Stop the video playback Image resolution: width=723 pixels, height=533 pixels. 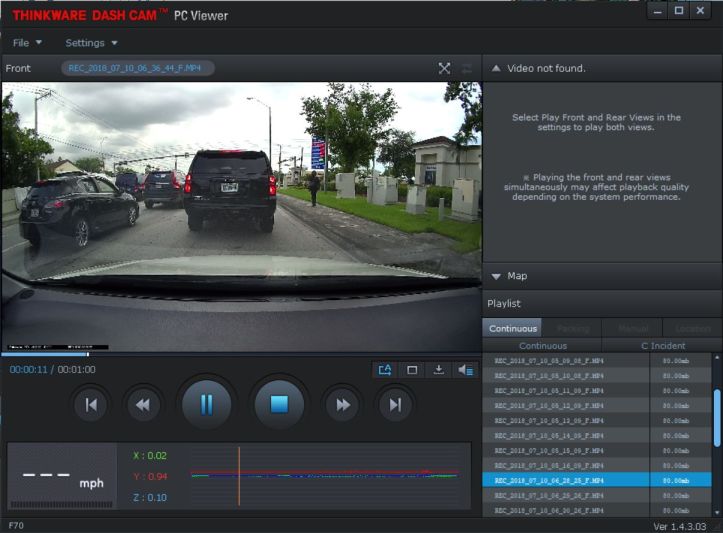[x=279, y=404]
